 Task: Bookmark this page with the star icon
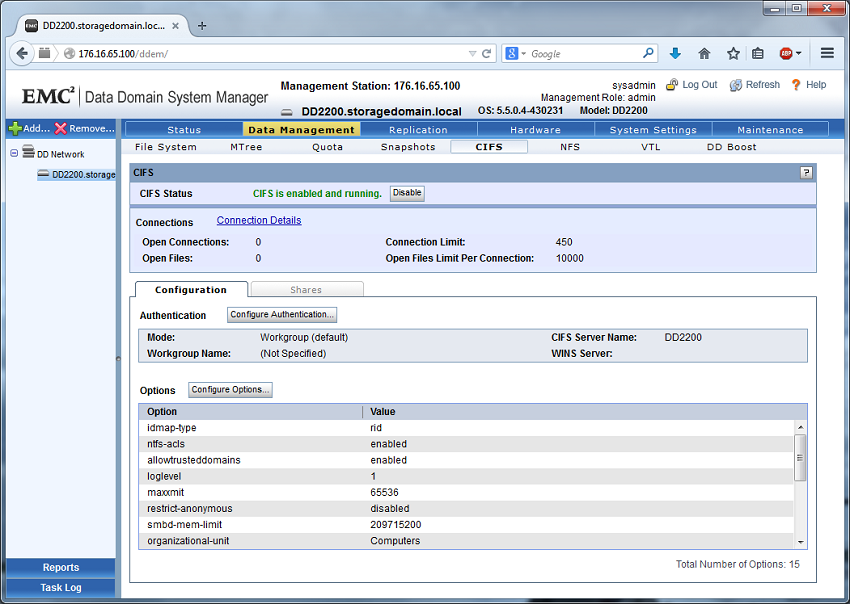pos(733,53)
